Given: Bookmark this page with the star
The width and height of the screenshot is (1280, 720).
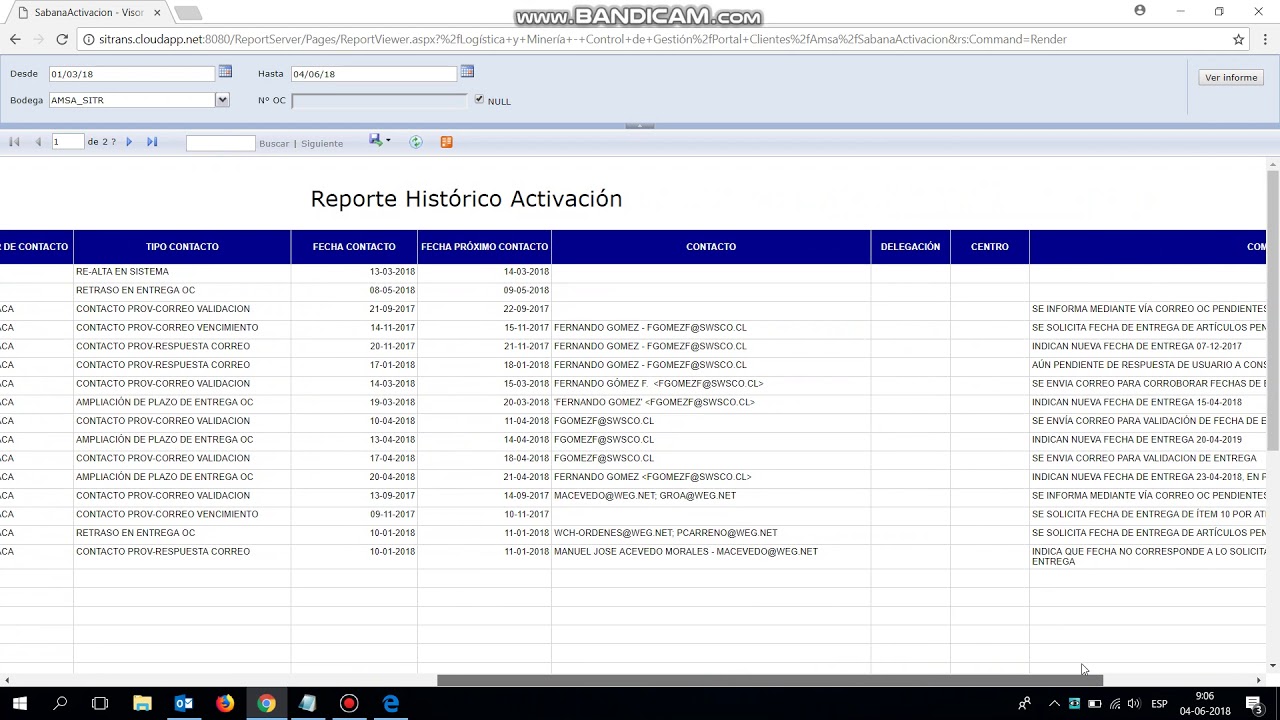Looking at the screenshot, I should 1238,39.
